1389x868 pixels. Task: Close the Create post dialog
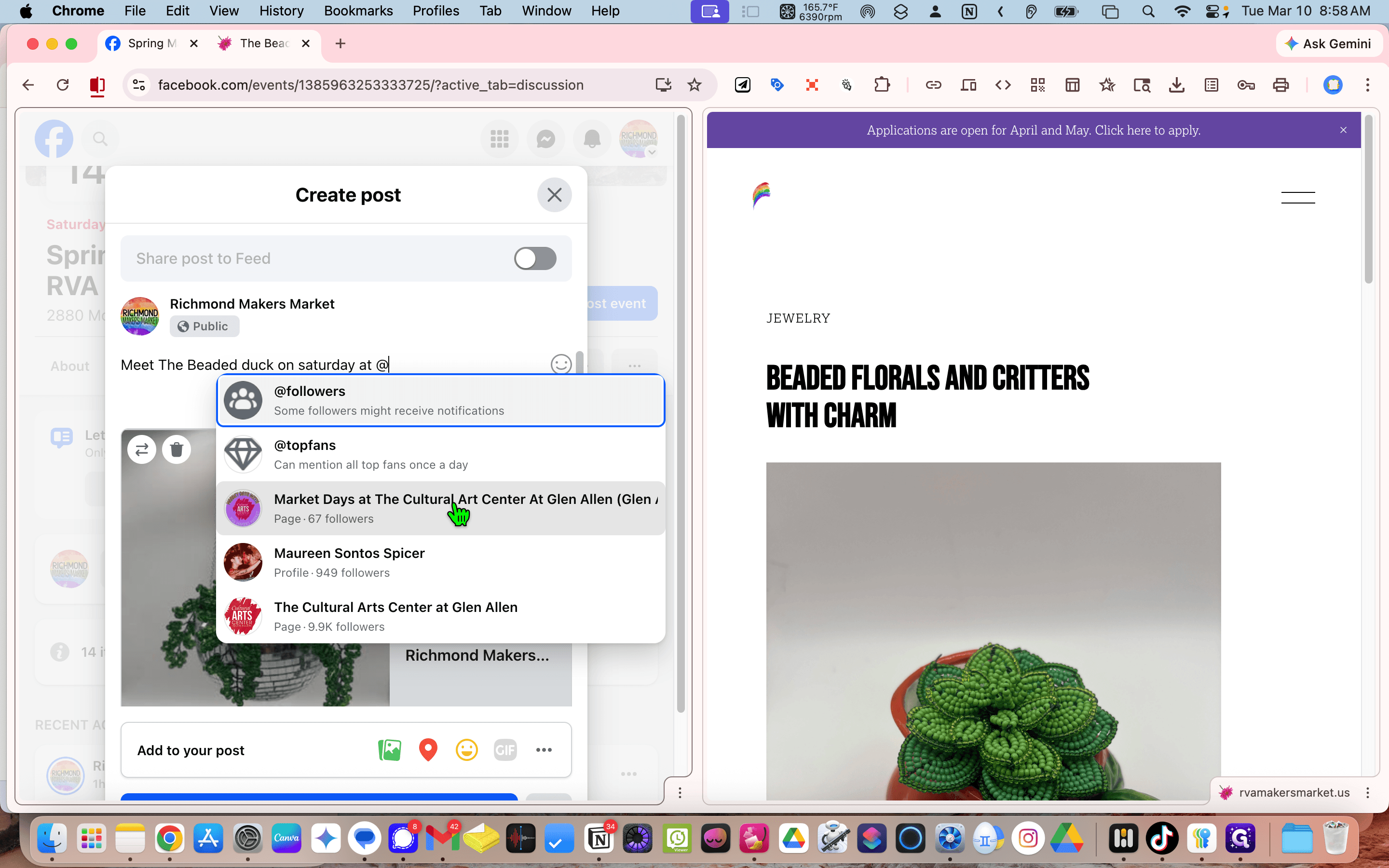554,195
